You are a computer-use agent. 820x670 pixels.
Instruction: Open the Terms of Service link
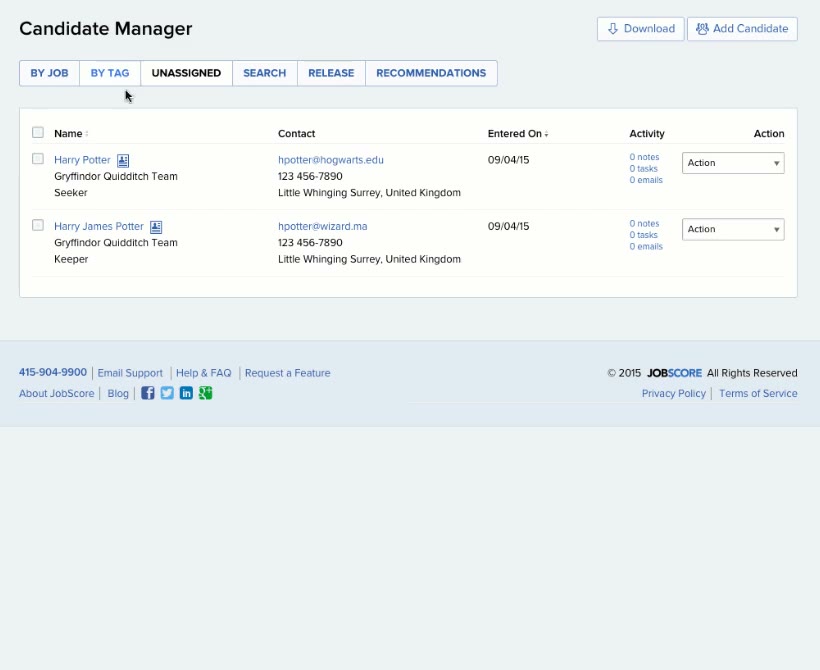[x=758, y=393]
